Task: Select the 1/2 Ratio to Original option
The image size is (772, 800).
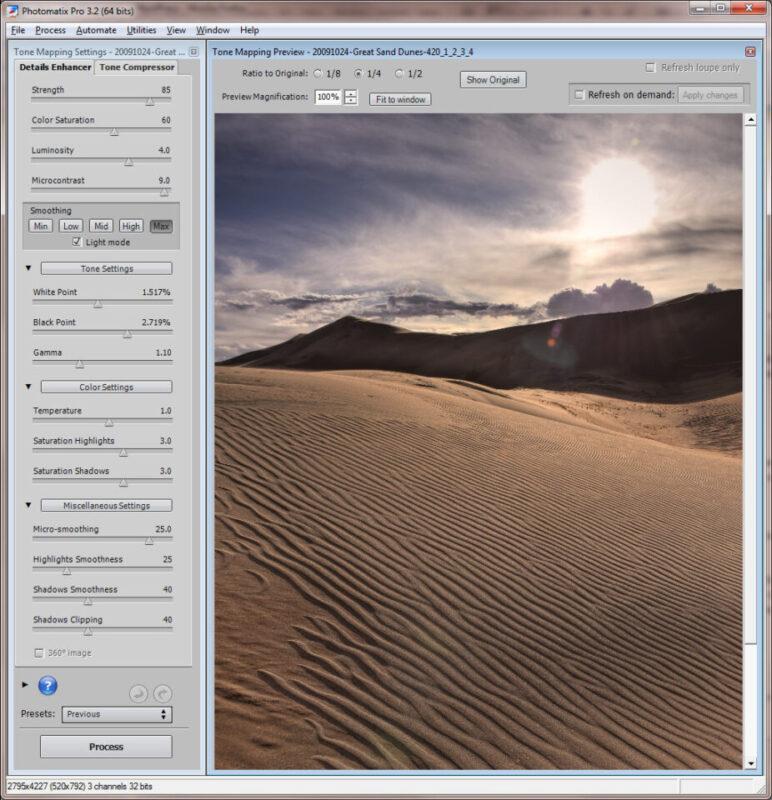Action: pos(399,74)
